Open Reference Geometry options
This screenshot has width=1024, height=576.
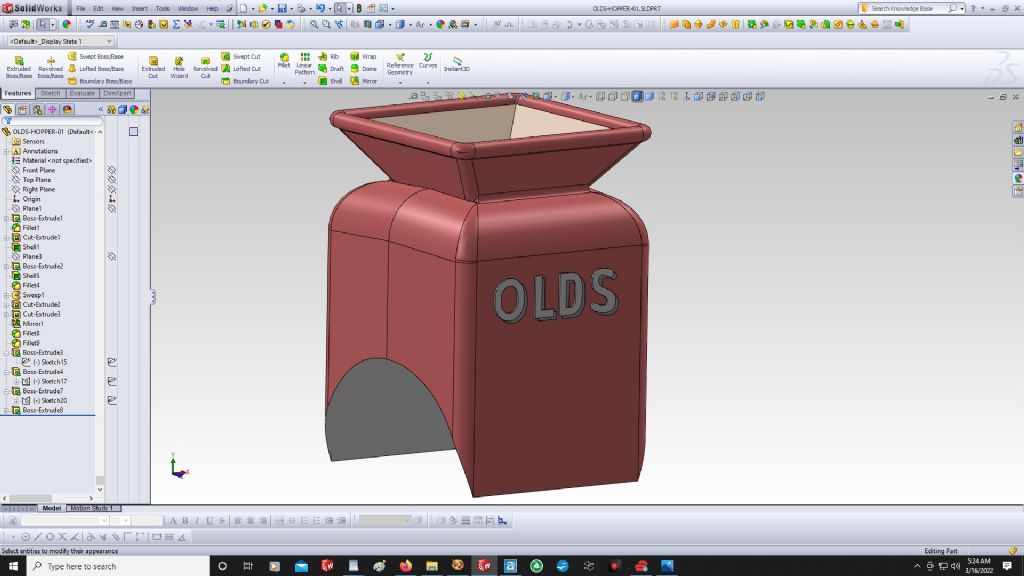tap(400, 64)
